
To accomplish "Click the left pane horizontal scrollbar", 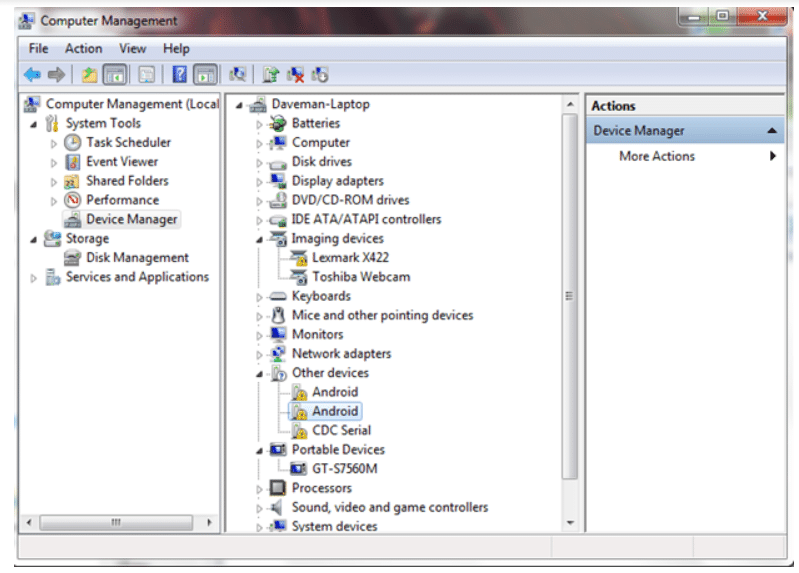I will coord(117,522).
